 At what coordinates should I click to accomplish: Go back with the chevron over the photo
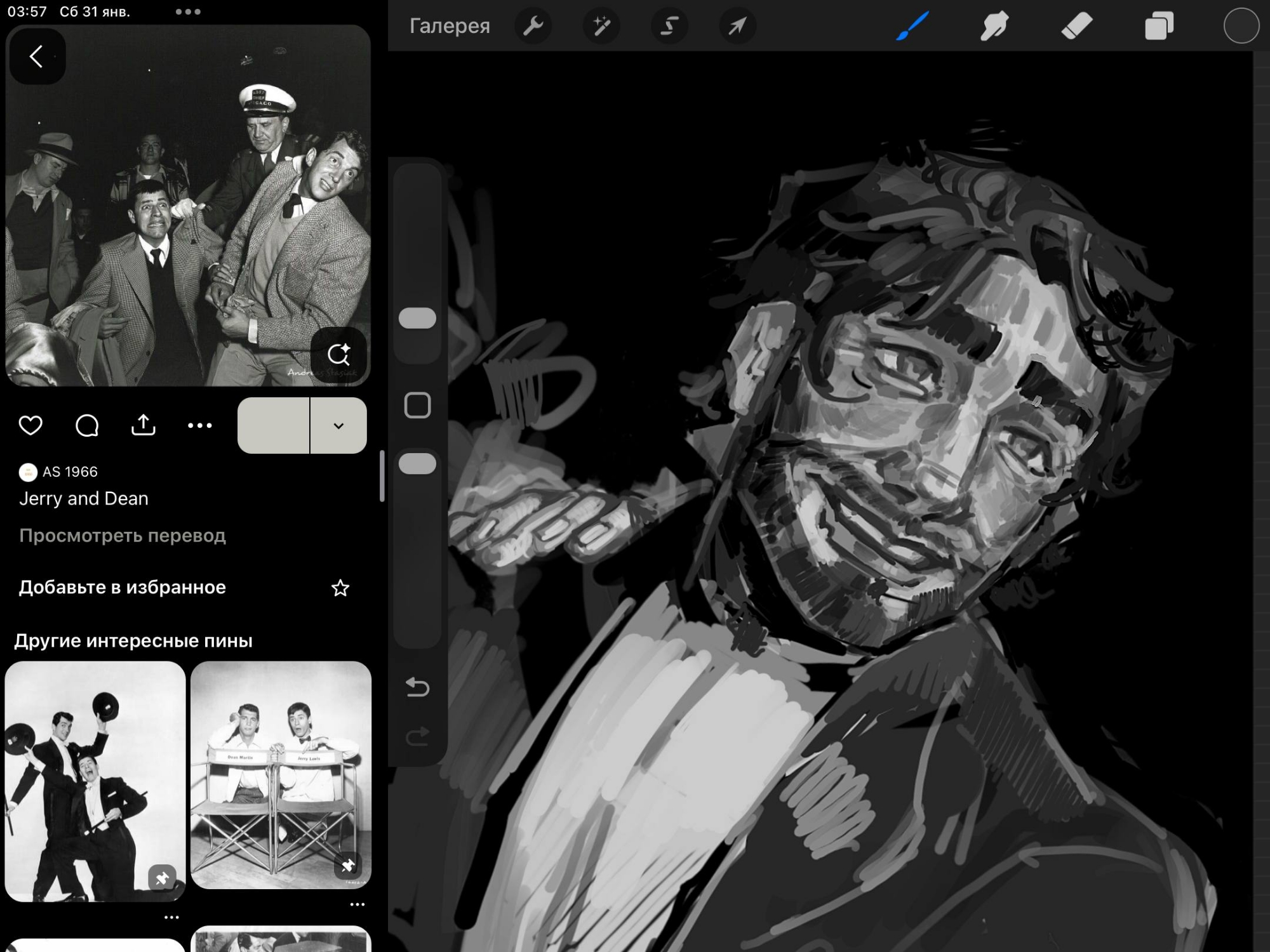[x=37, y=56]
